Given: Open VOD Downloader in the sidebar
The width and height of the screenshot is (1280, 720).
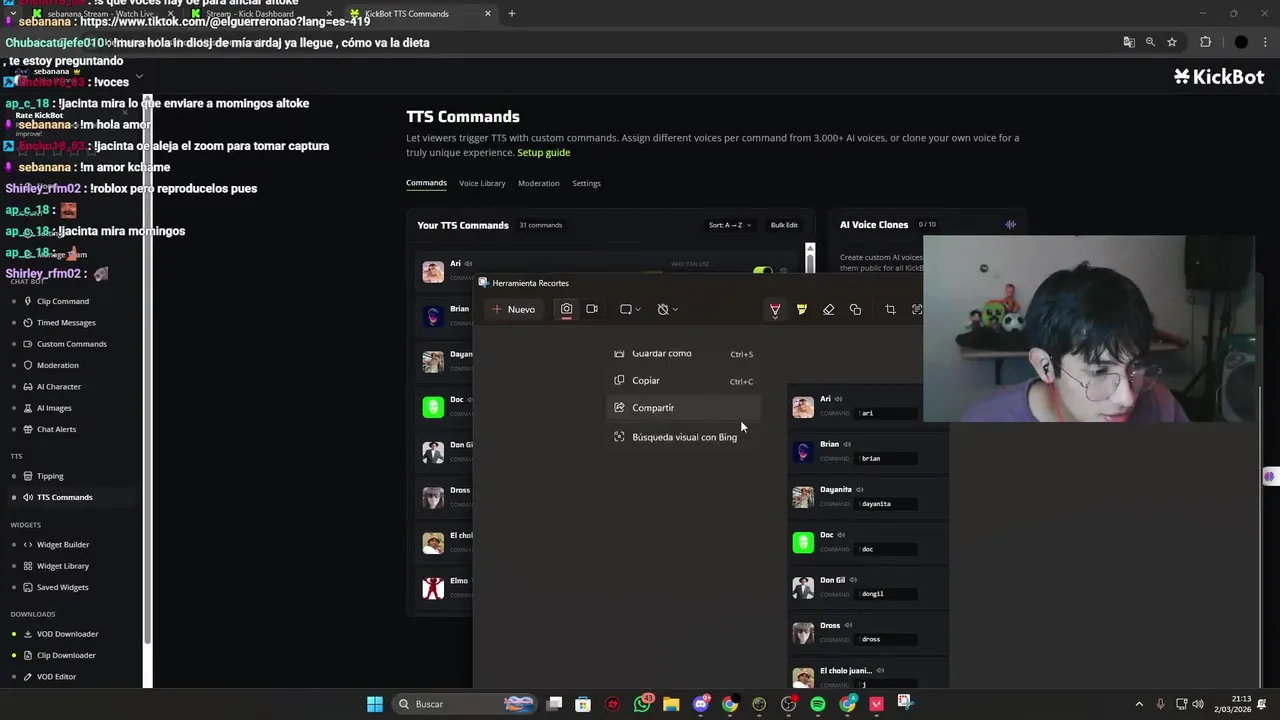Looking at the screenshot, I should tap(67, 634).
